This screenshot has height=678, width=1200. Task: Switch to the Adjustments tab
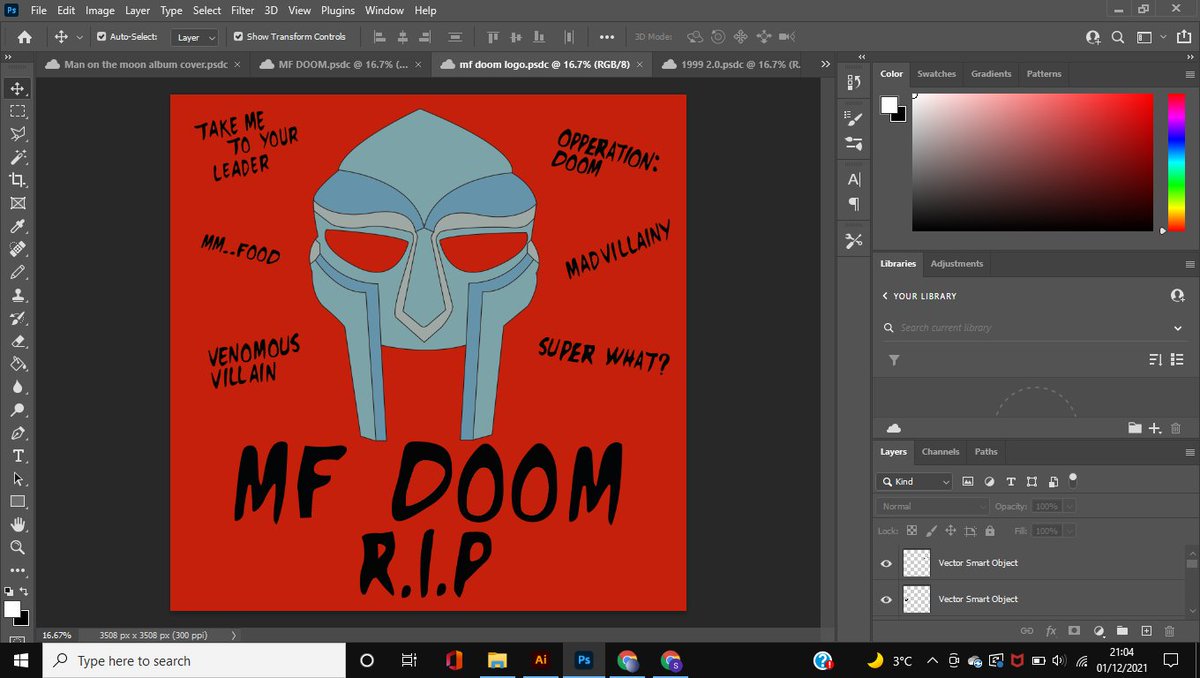(957, 264)
